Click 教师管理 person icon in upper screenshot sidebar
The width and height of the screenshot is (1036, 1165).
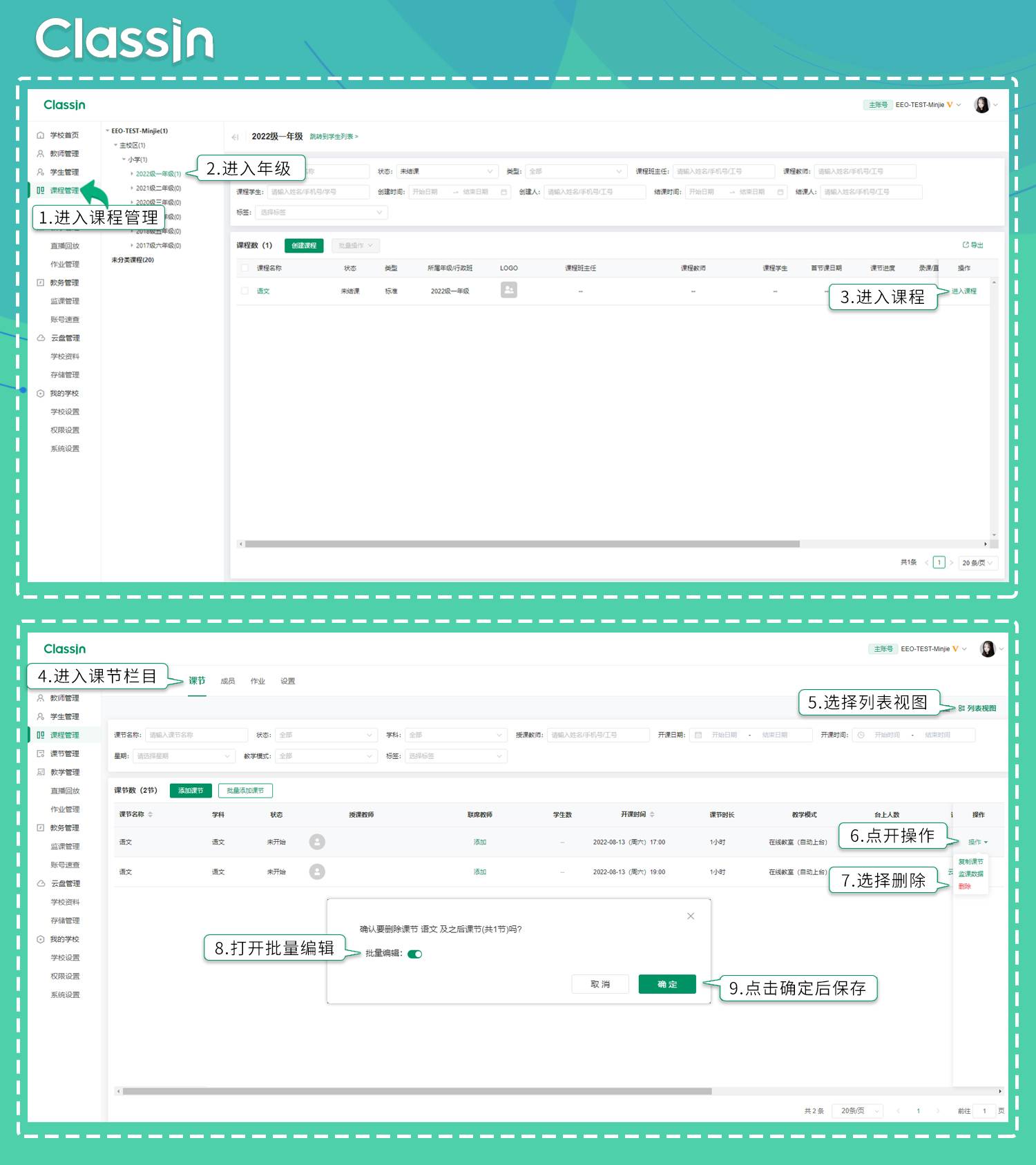pos(41,154)
